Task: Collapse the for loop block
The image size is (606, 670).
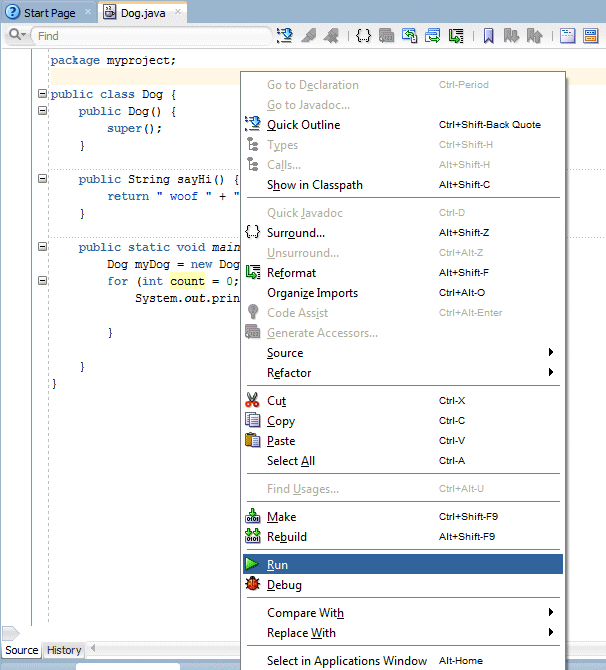Action: coord(42,281)
